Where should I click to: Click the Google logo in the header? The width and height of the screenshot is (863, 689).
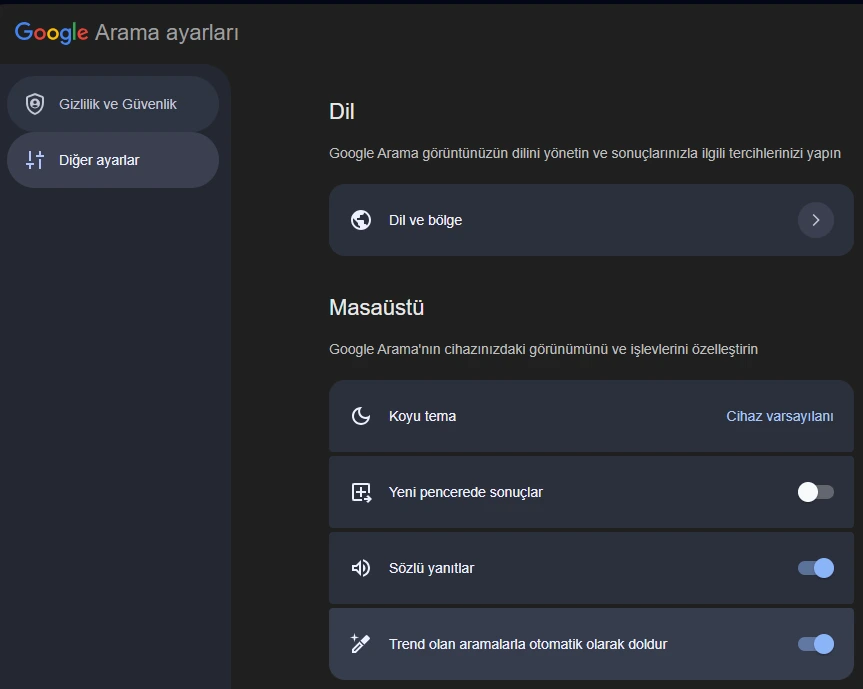(52, 33)
